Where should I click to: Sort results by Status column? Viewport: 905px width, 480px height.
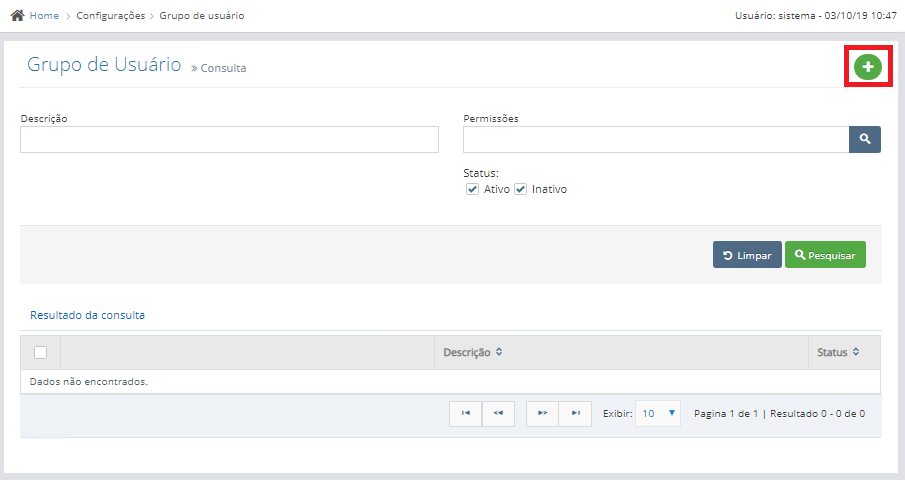pos(838,352)
